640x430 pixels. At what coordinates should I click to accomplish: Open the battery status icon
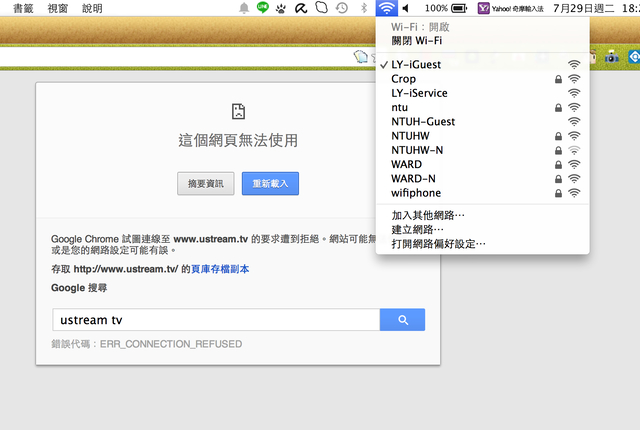pos(459,8)
